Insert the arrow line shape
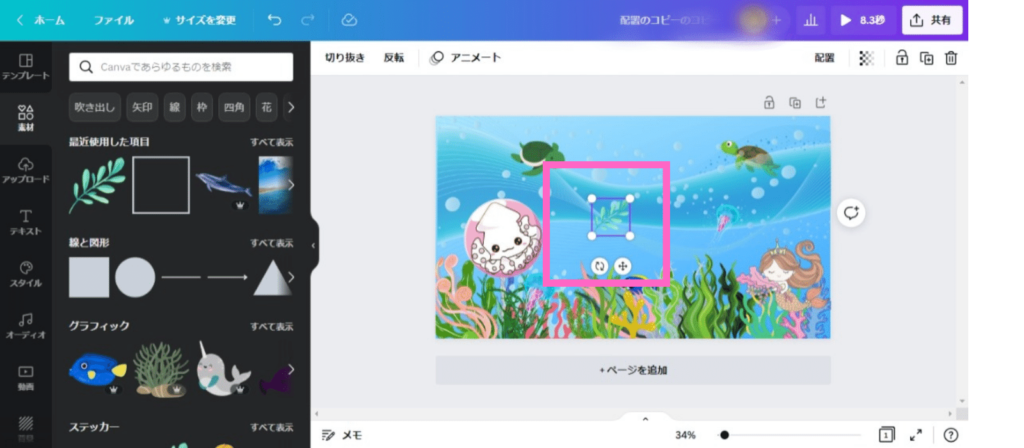 coord(227,277)
